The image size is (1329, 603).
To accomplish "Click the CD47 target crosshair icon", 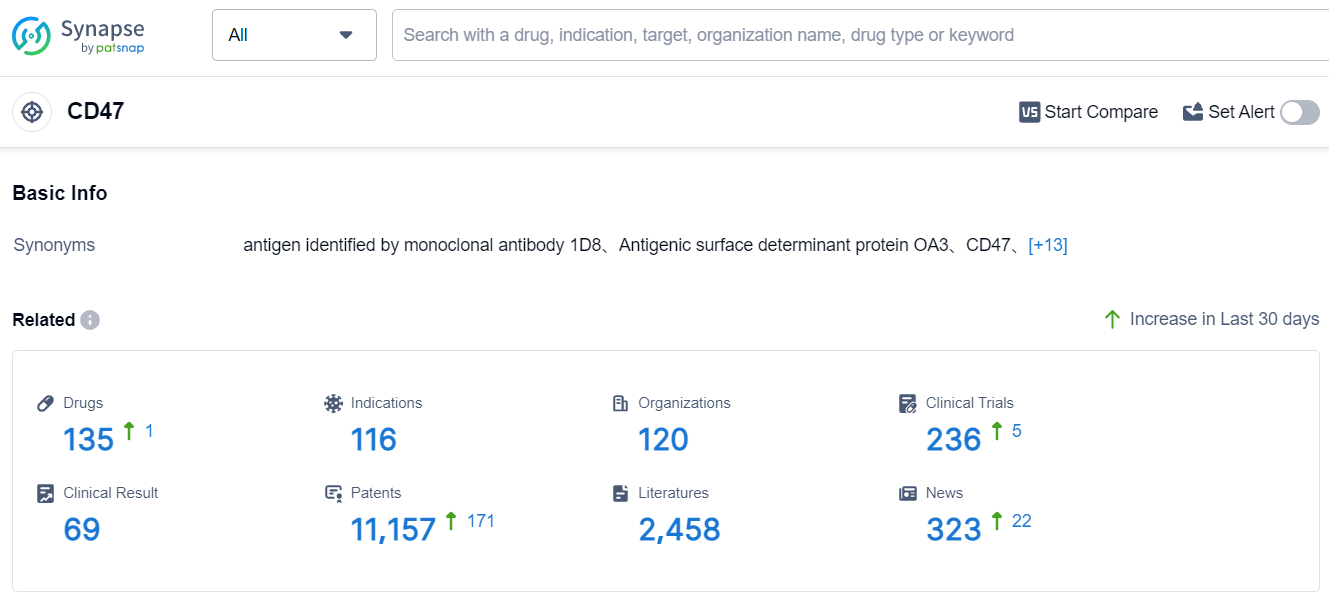I will [32, 111].
